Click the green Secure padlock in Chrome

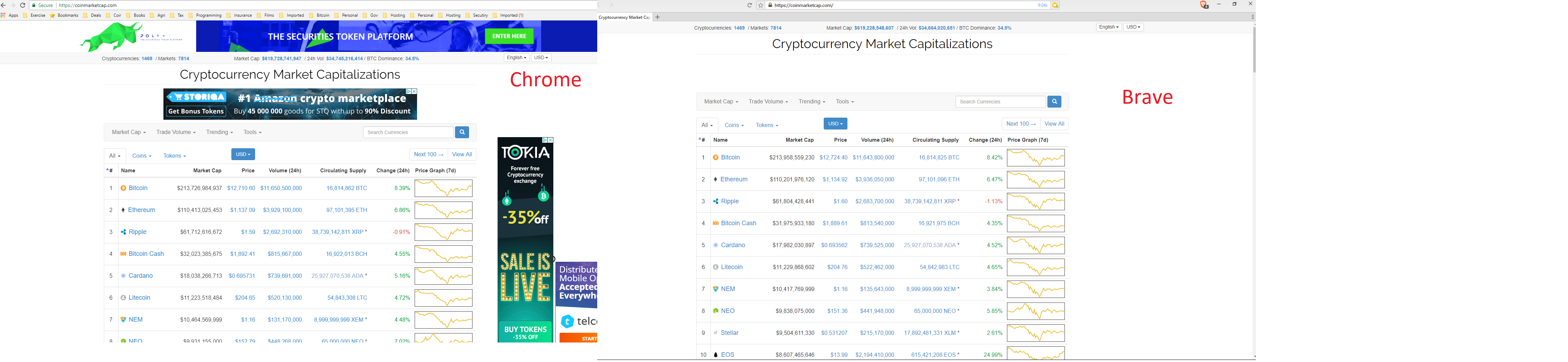34,6
